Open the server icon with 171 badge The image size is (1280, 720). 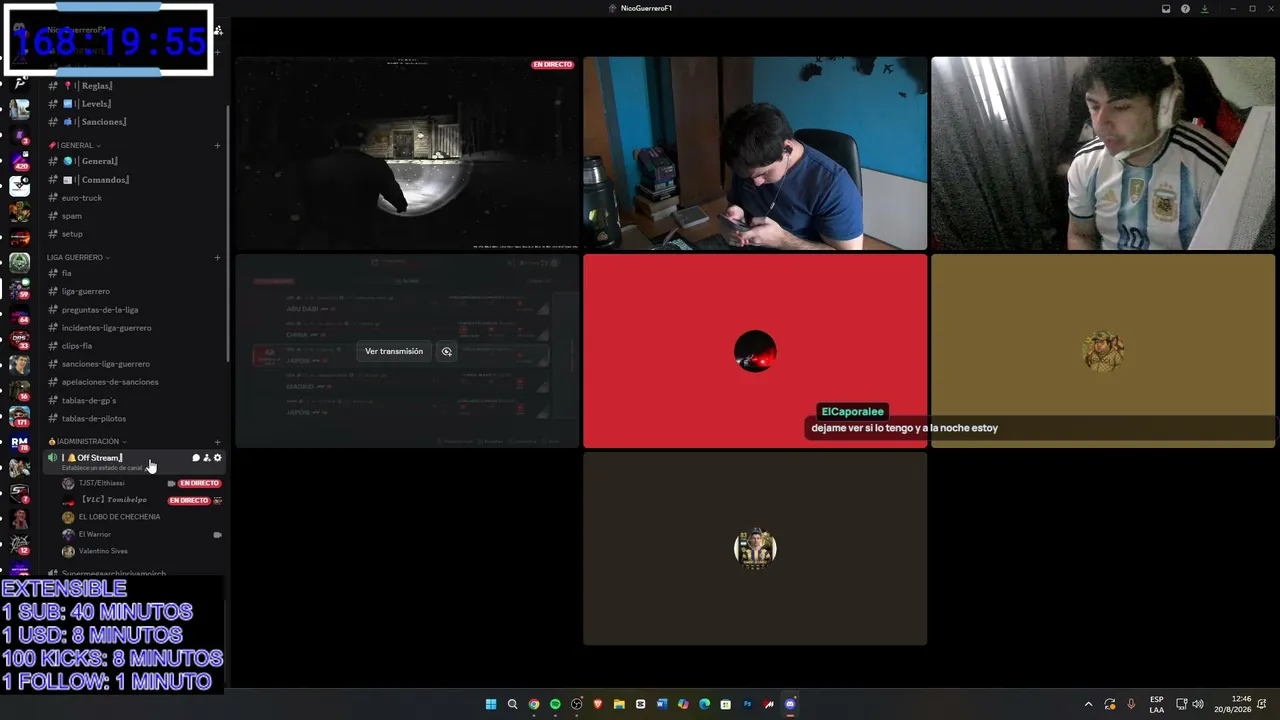pyautogui.click(x=19, y=416)
